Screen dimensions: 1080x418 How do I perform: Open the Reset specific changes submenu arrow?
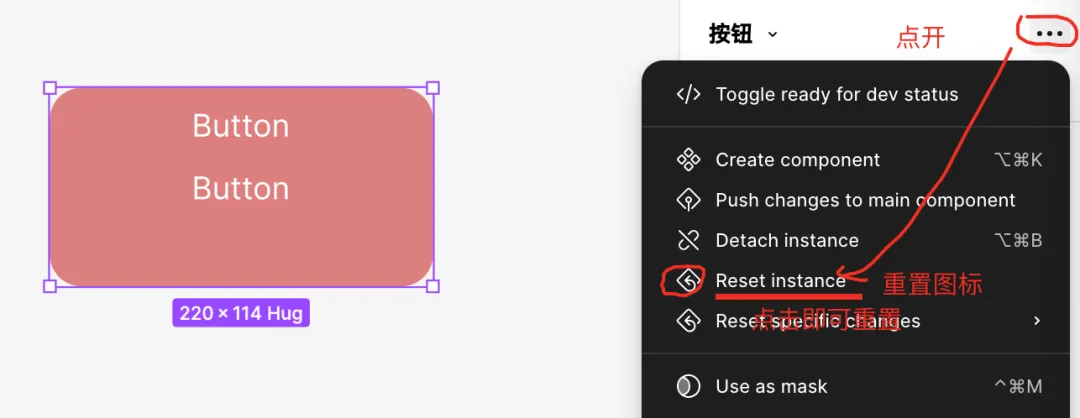[x=1037, y=321]
